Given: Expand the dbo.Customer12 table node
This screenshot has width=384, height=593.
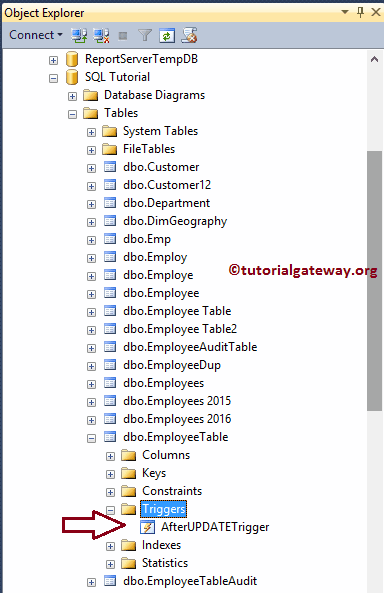Looking at the screenshot, I should [91, 186].
